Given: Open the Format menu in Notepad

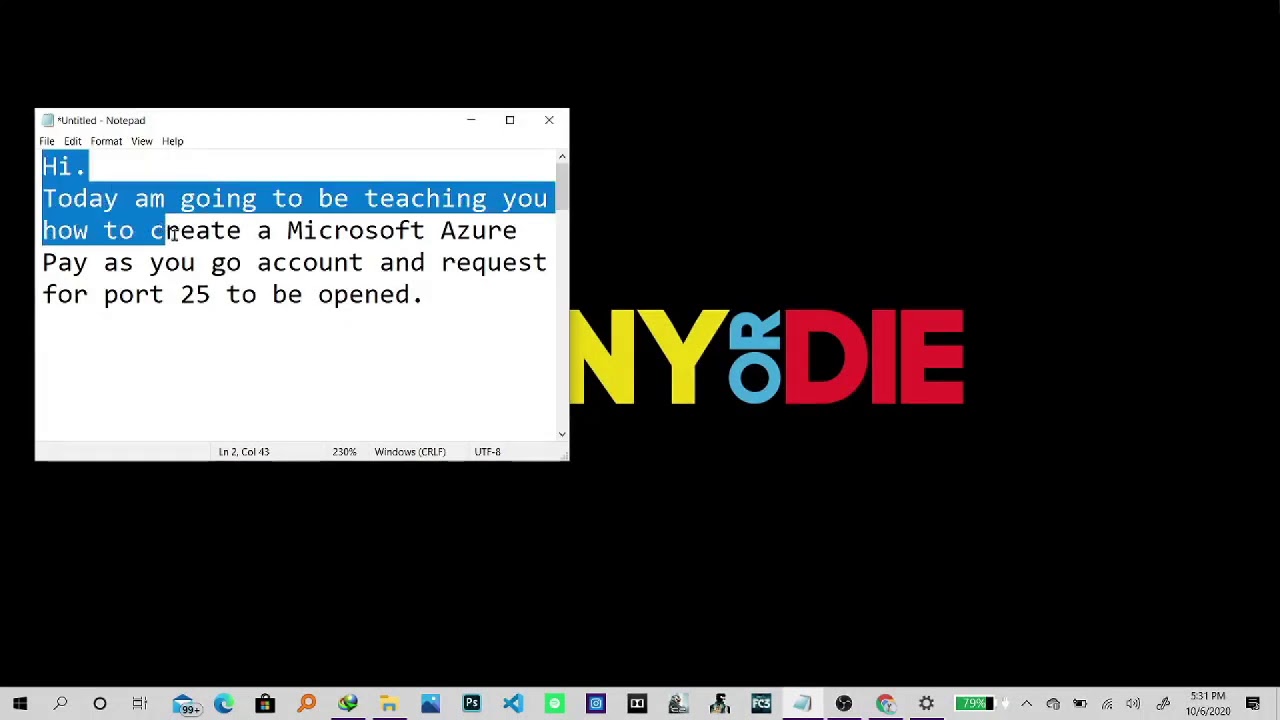Looking at the screenshot, I should point(106,141).
